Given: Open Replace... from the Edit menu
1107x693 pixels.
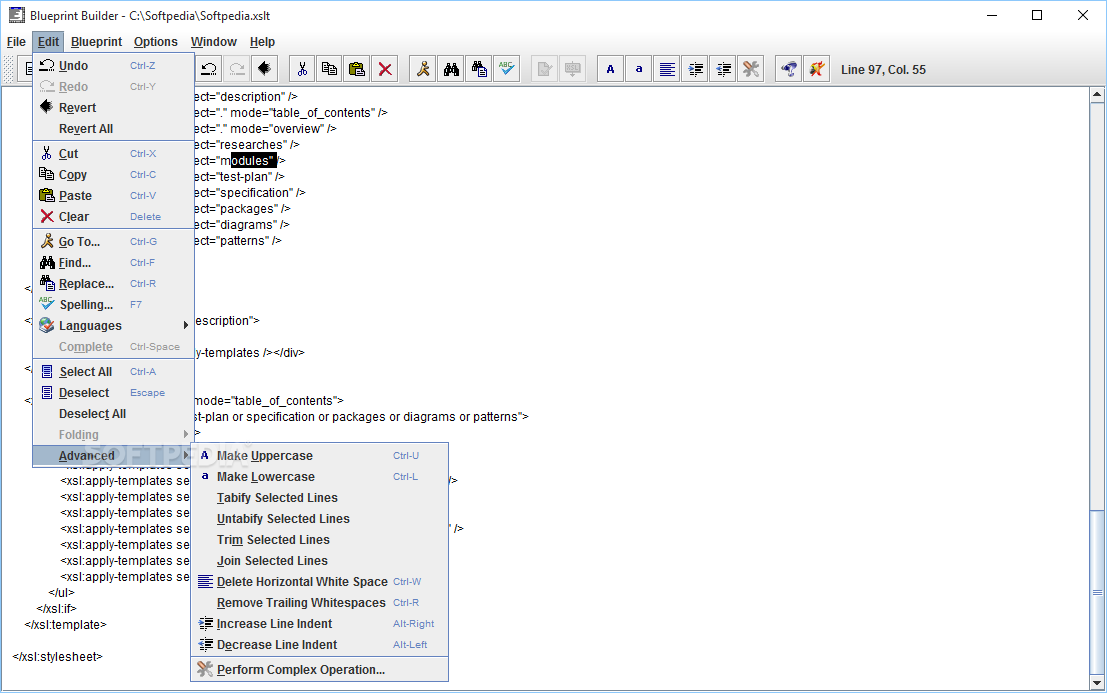Looking at the screenshot, I should [113, 284].
